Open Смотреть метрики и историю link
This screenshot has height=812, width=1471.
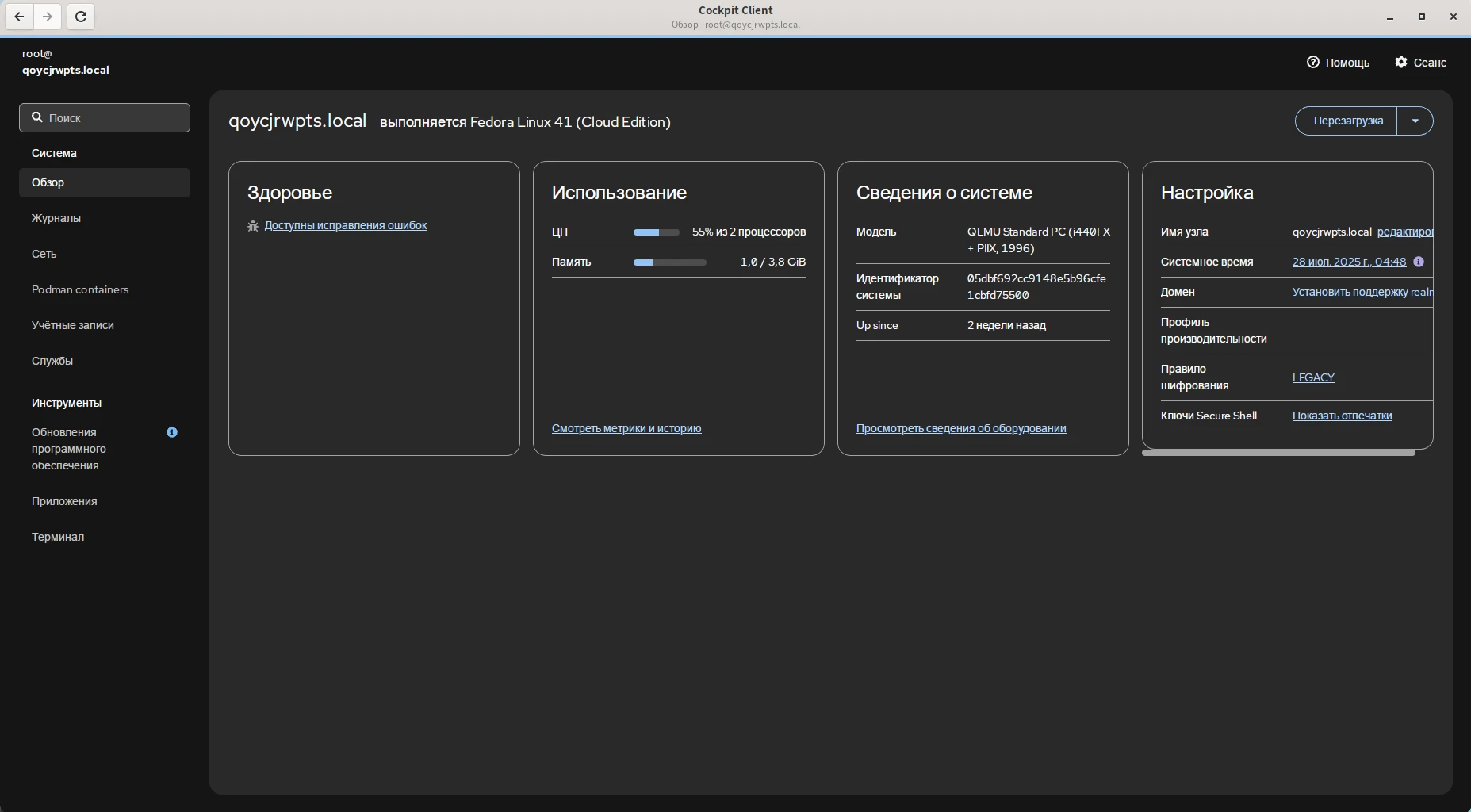tap(626, 428)
